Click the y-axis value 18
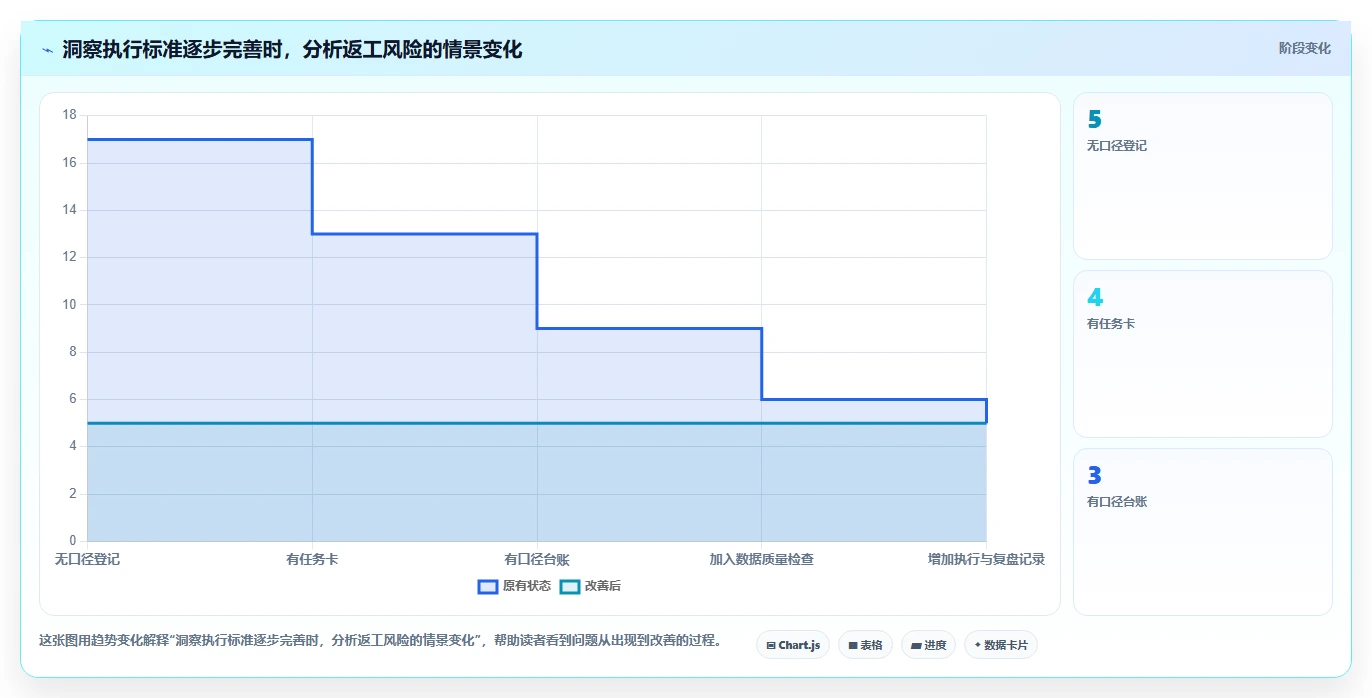The width and height of the screenshot is (1372, 698). pos(69,115)
